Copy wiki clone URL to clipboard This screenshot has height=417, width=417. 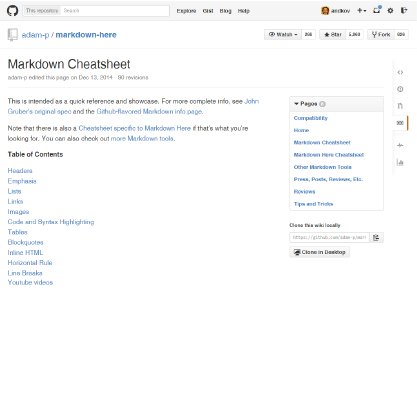click(376, 237)
